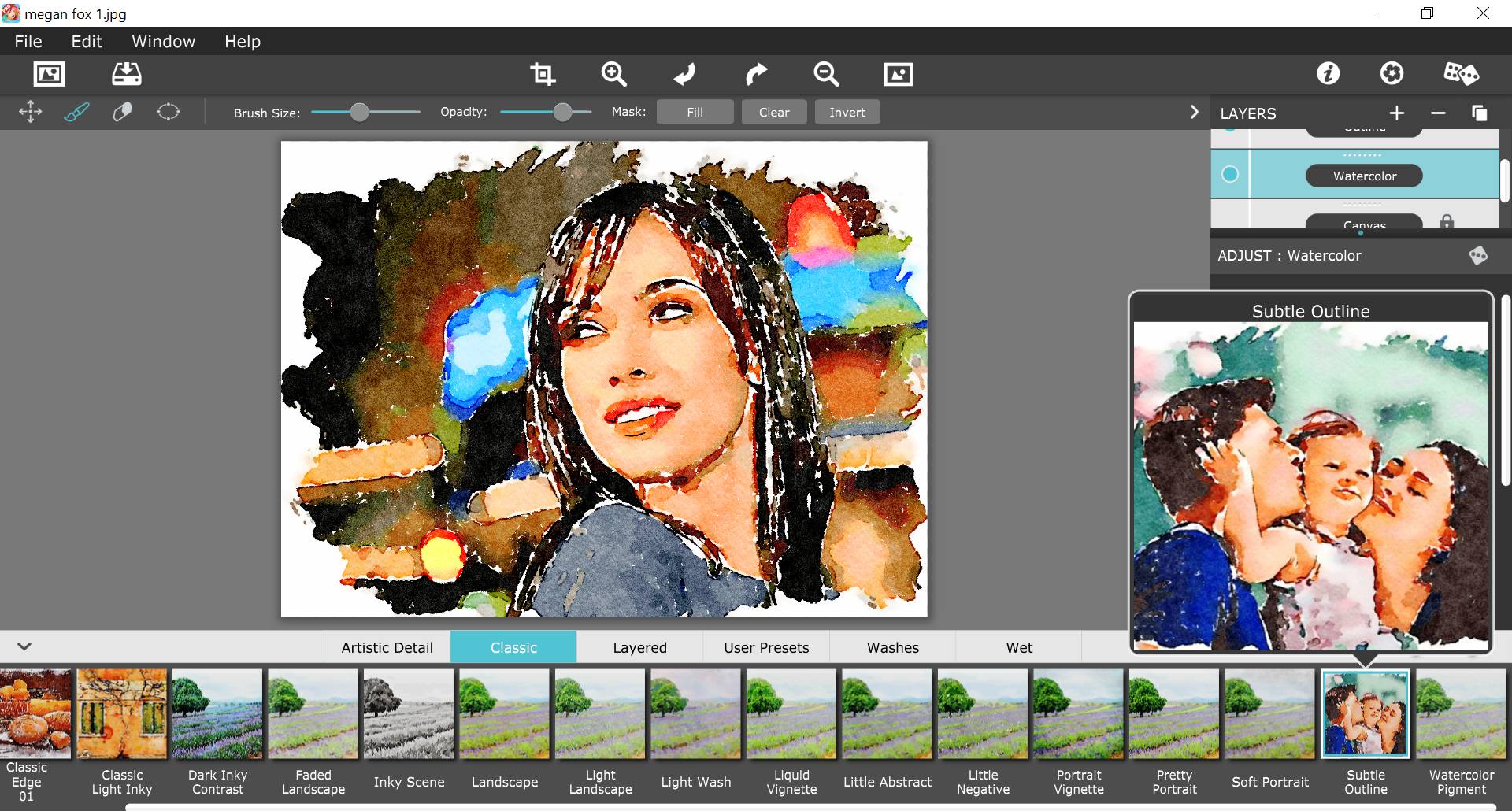
Task: Click the redo arrow icon
Action: coord(755,74)
